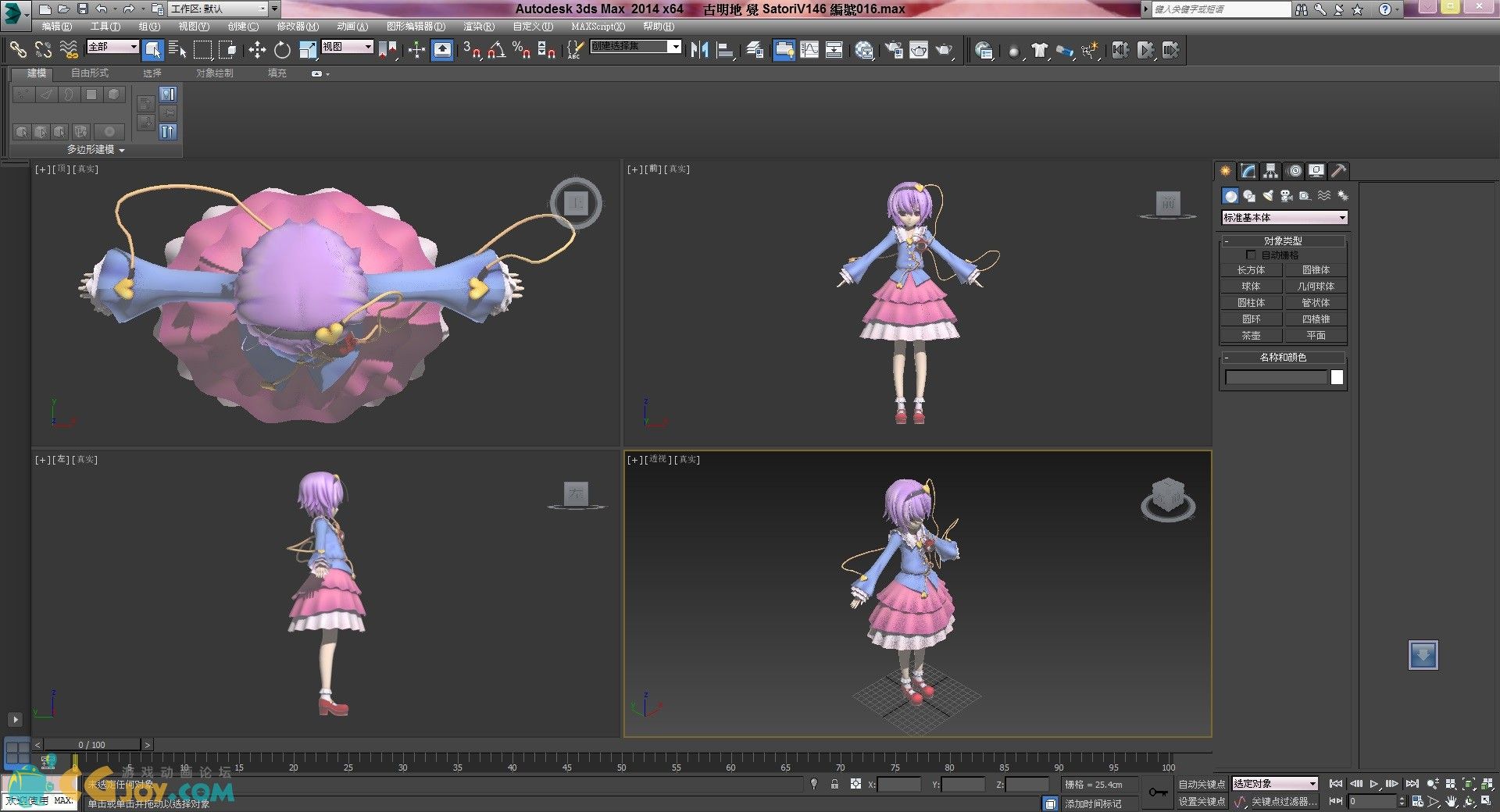This screenshot has height=812, width=1500.
Task: Click the object name input field
Action: (x=1277, y=378)
